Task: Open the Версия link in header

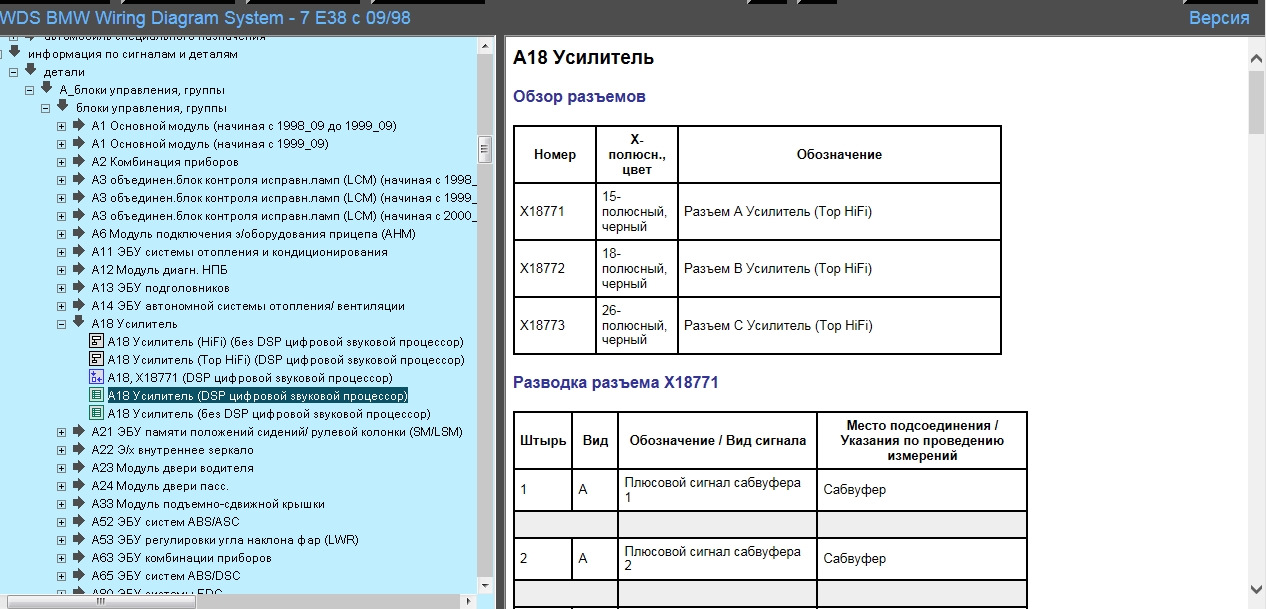Action: coord(1218,18)
